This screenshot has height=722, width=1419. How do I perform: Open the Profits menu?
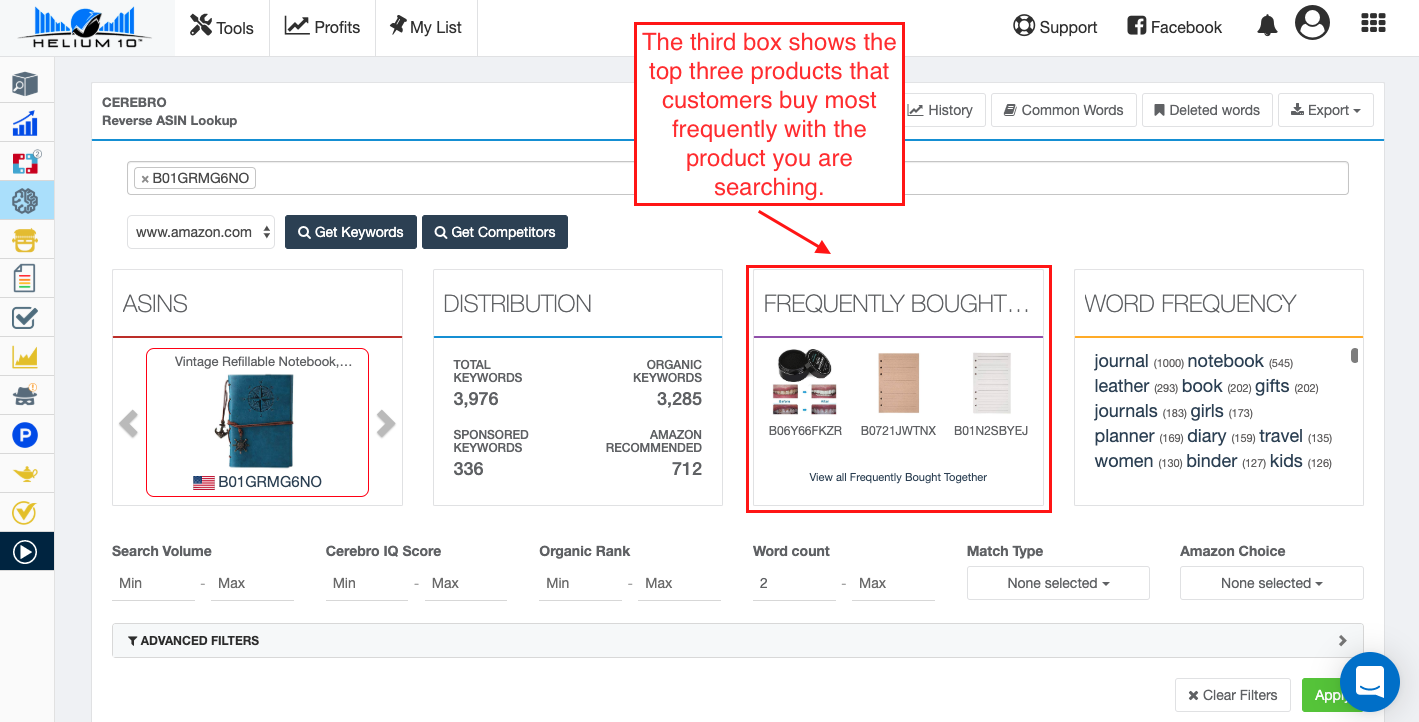pos(322,27)
